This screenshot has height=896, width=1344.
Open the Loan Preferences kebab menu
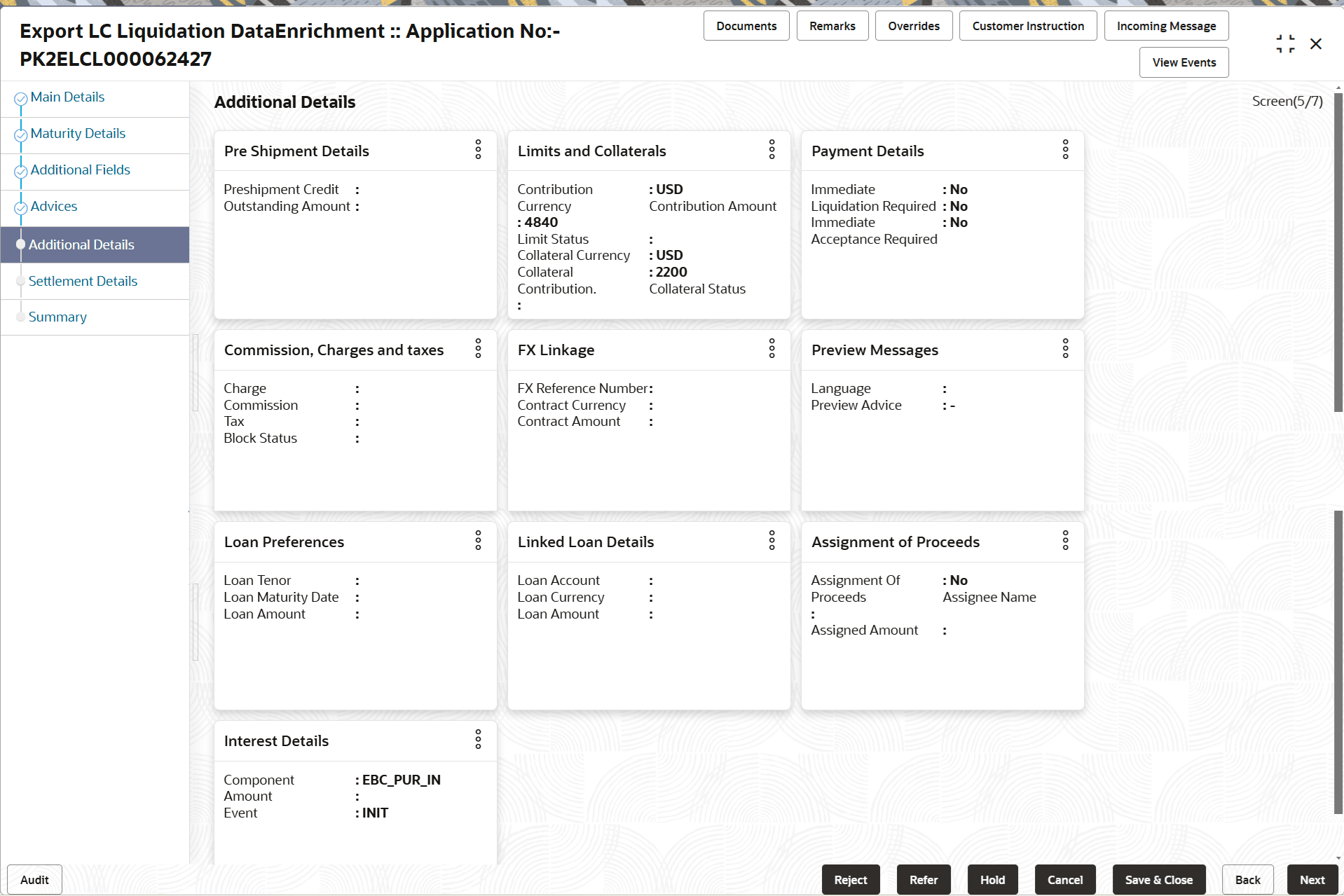tap(478, 540)
